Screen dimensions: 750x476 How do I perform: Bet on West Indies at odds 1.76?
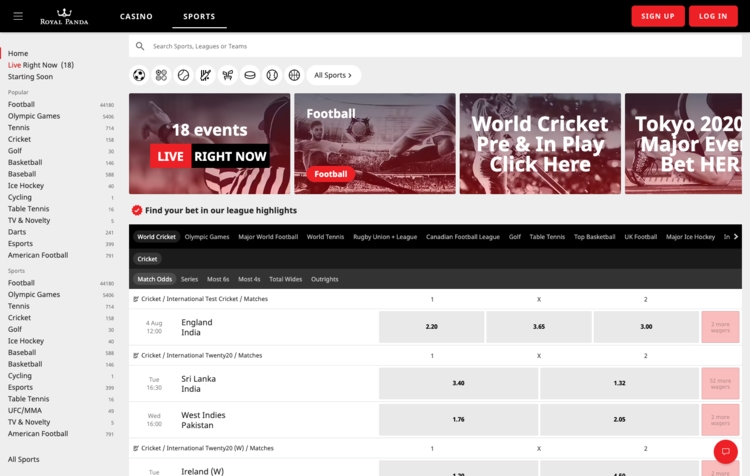(x=458, y=420)
